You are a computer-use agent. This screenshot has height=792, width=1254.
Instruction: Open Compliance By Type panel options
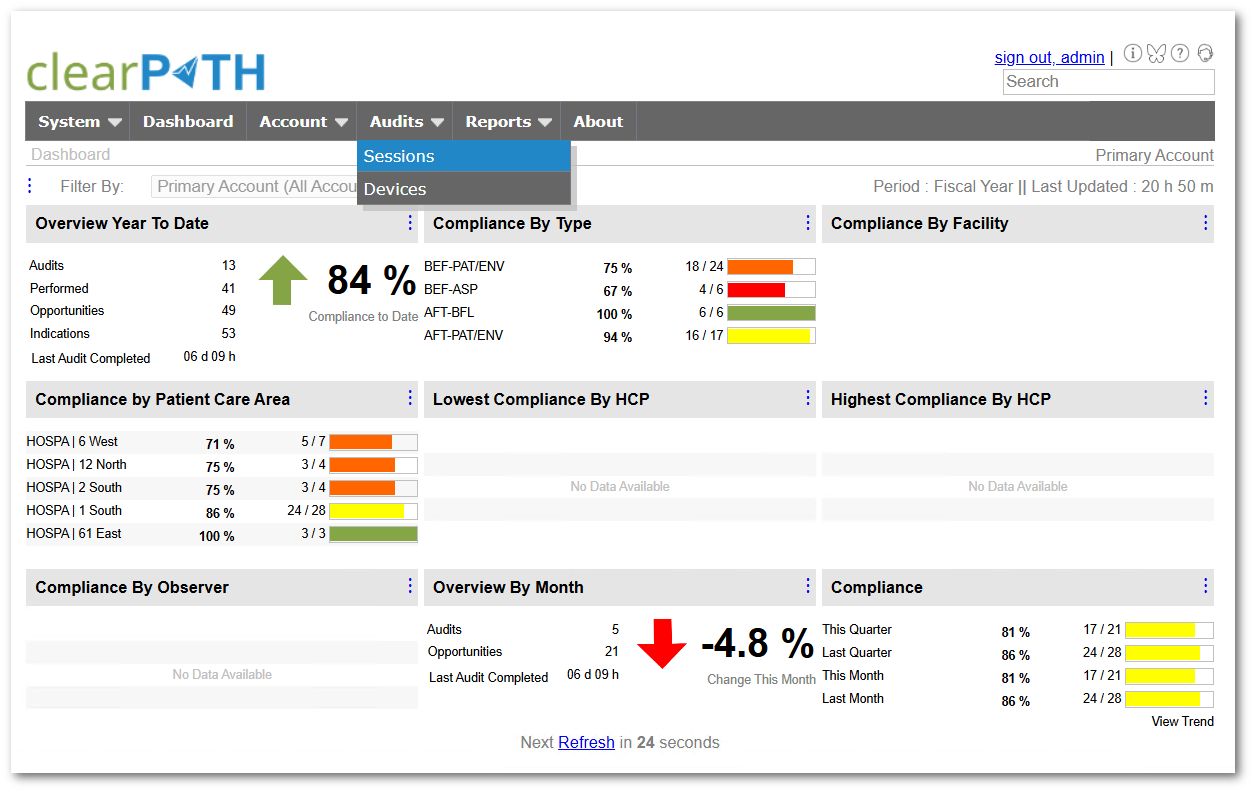808,223
